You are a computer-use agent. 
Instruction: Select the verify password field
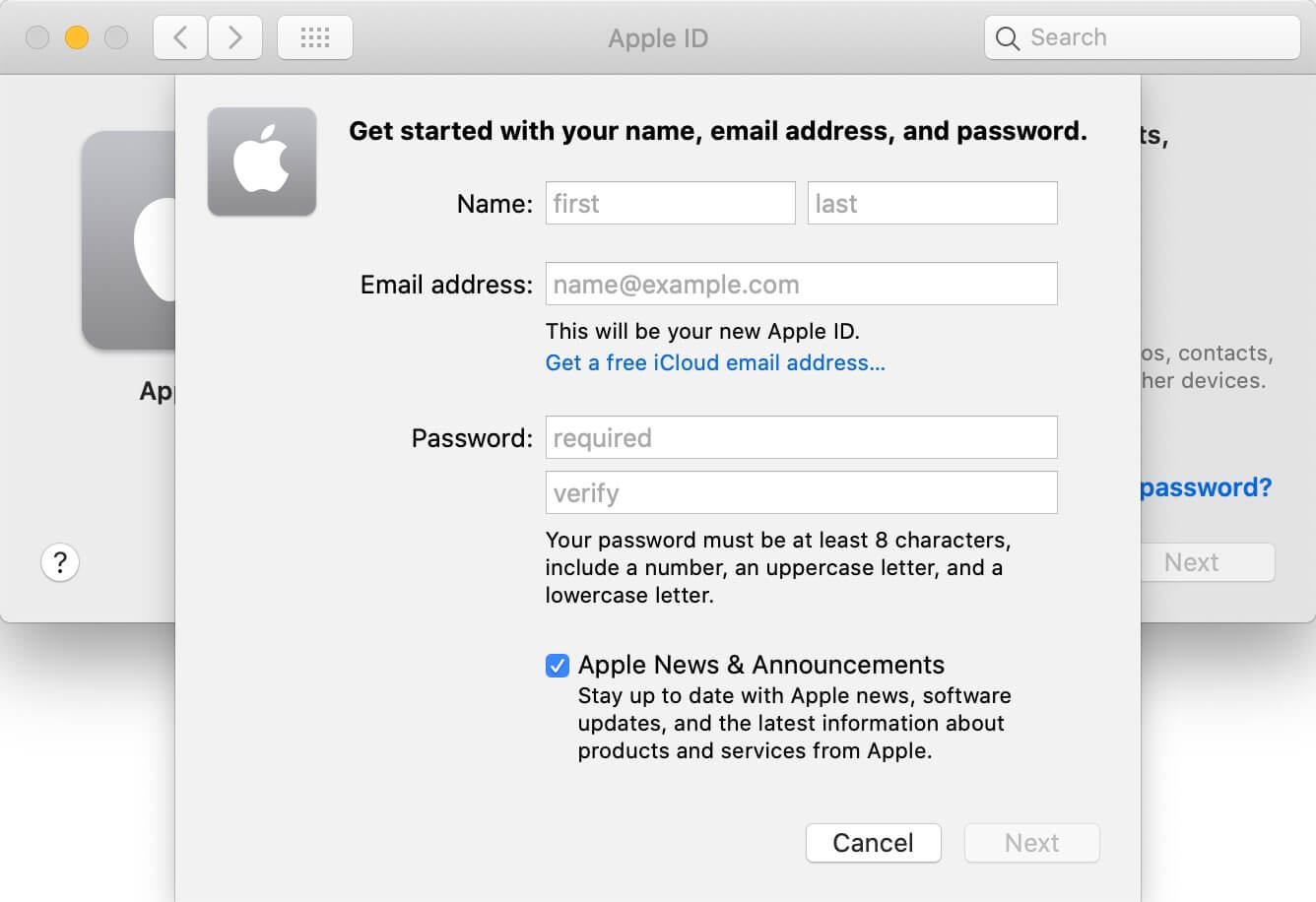[801, 492]
